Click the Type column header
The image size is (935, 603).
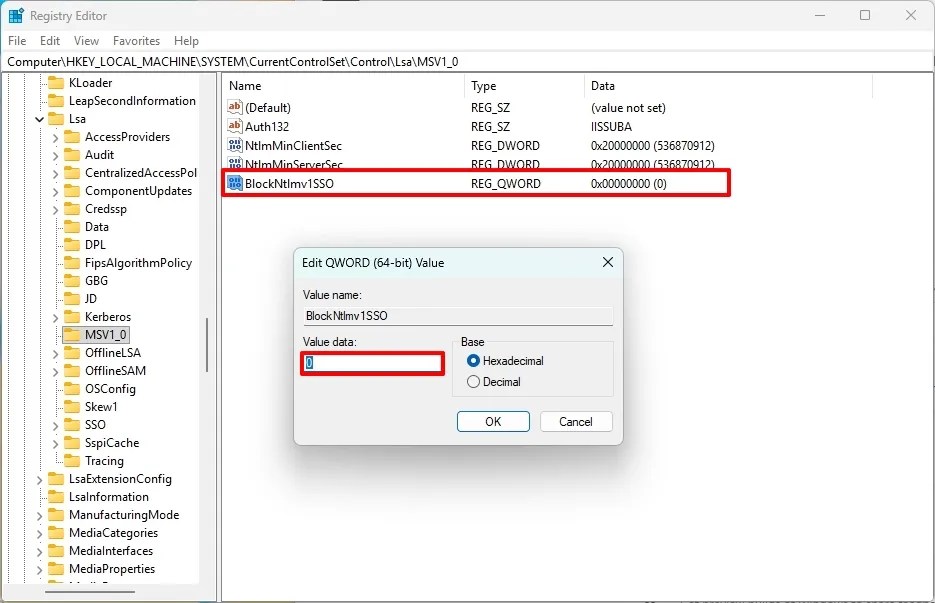tap(524, 86)
